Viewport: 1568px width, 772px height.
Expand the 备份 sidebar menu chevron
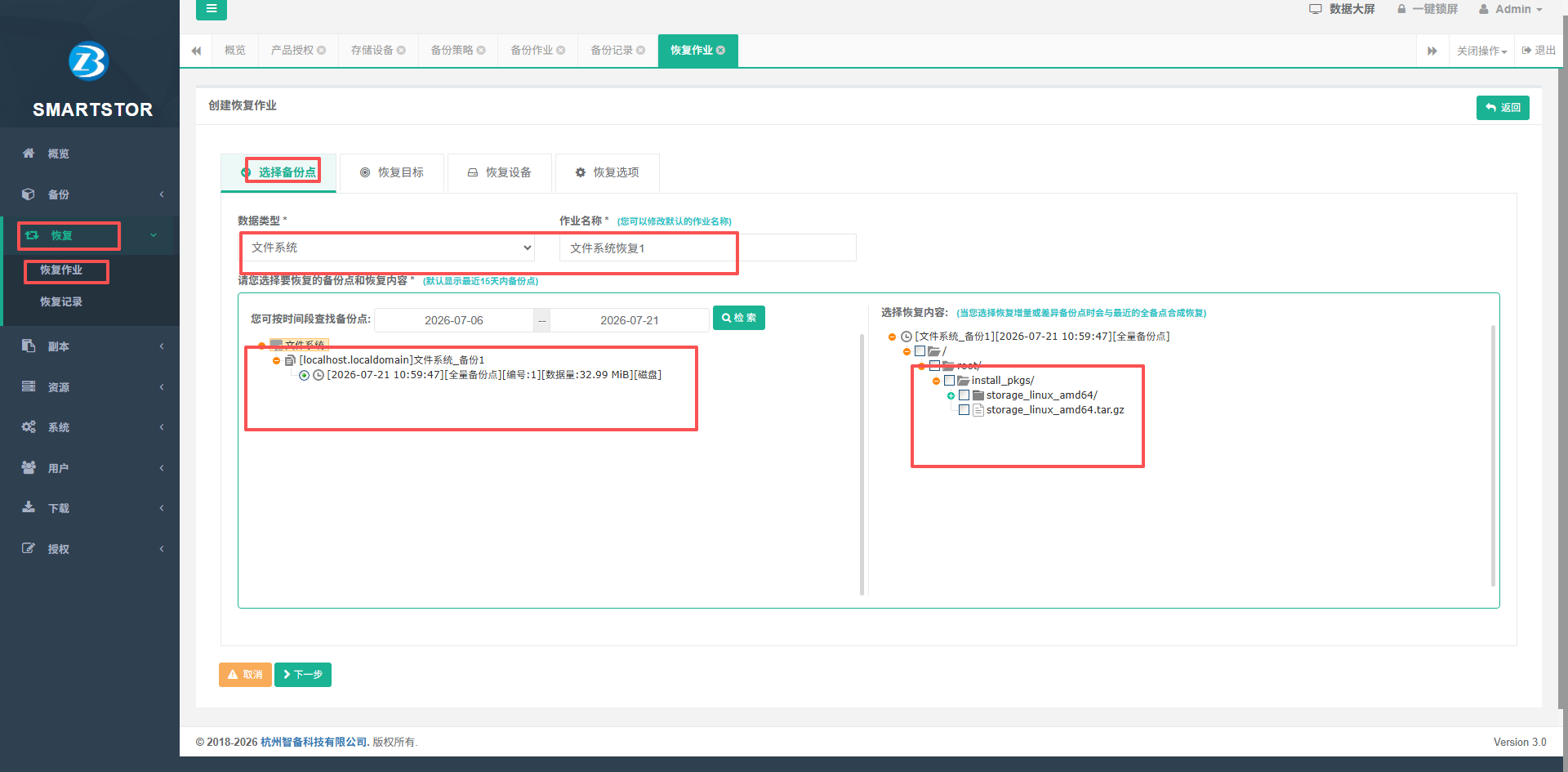[x=162, y=194]
